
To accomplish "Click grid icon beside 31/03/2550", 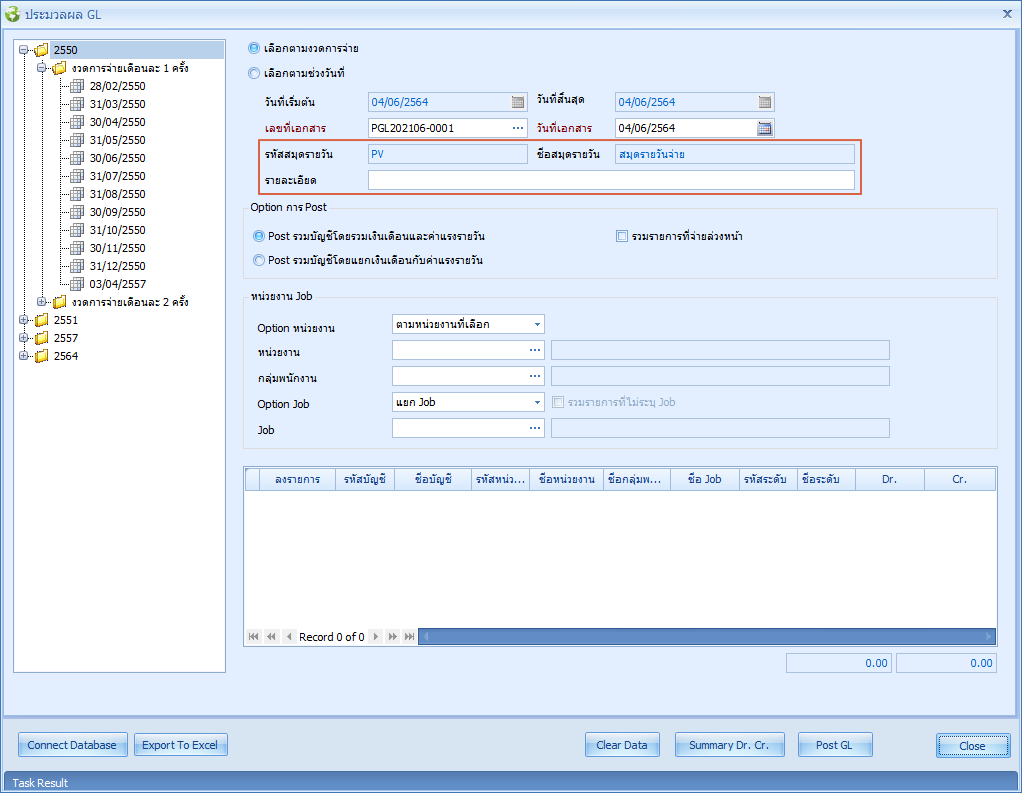I will [x=77, y=104].
